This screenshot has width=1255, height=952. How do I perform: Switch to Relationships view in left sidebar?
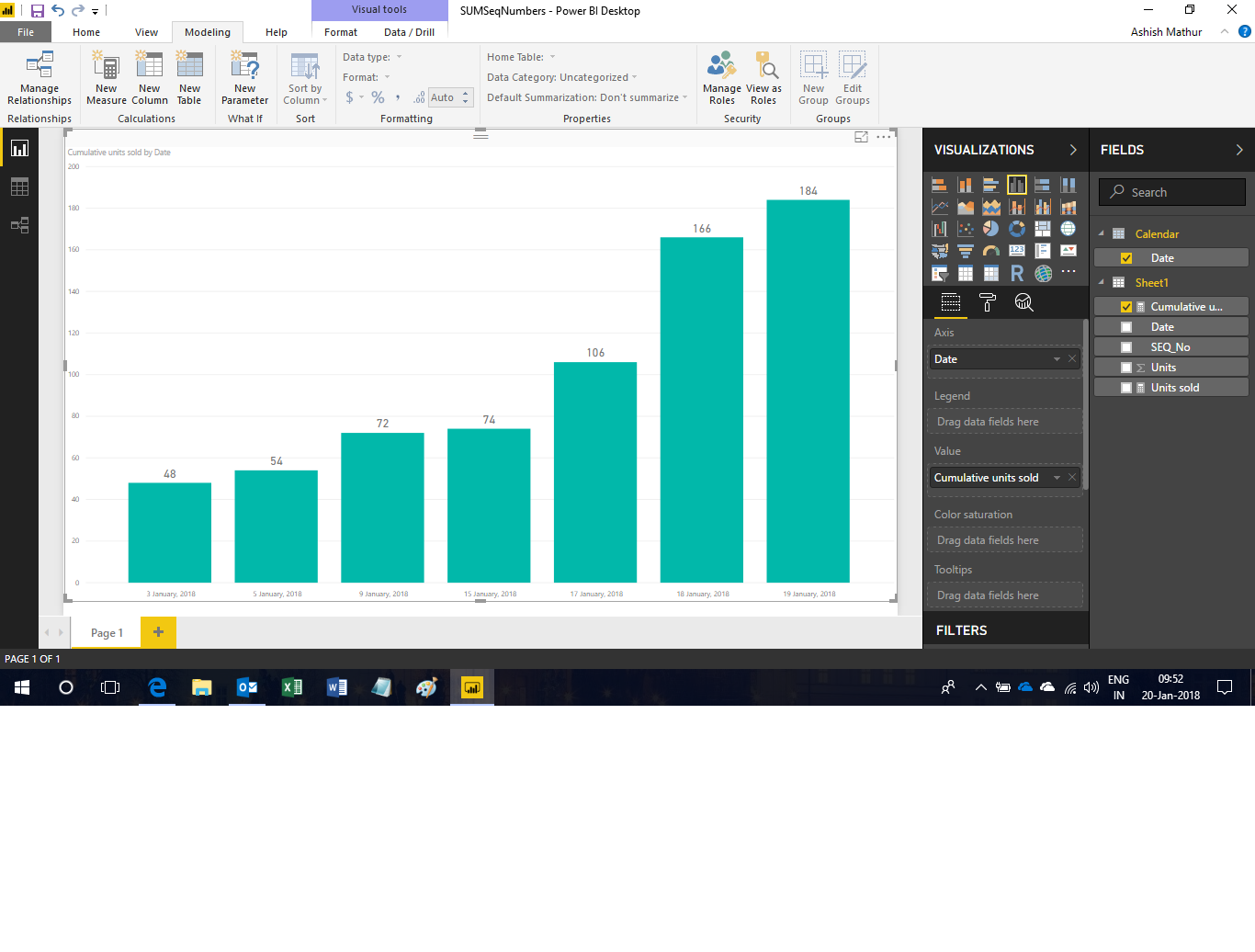pos(19,225)
